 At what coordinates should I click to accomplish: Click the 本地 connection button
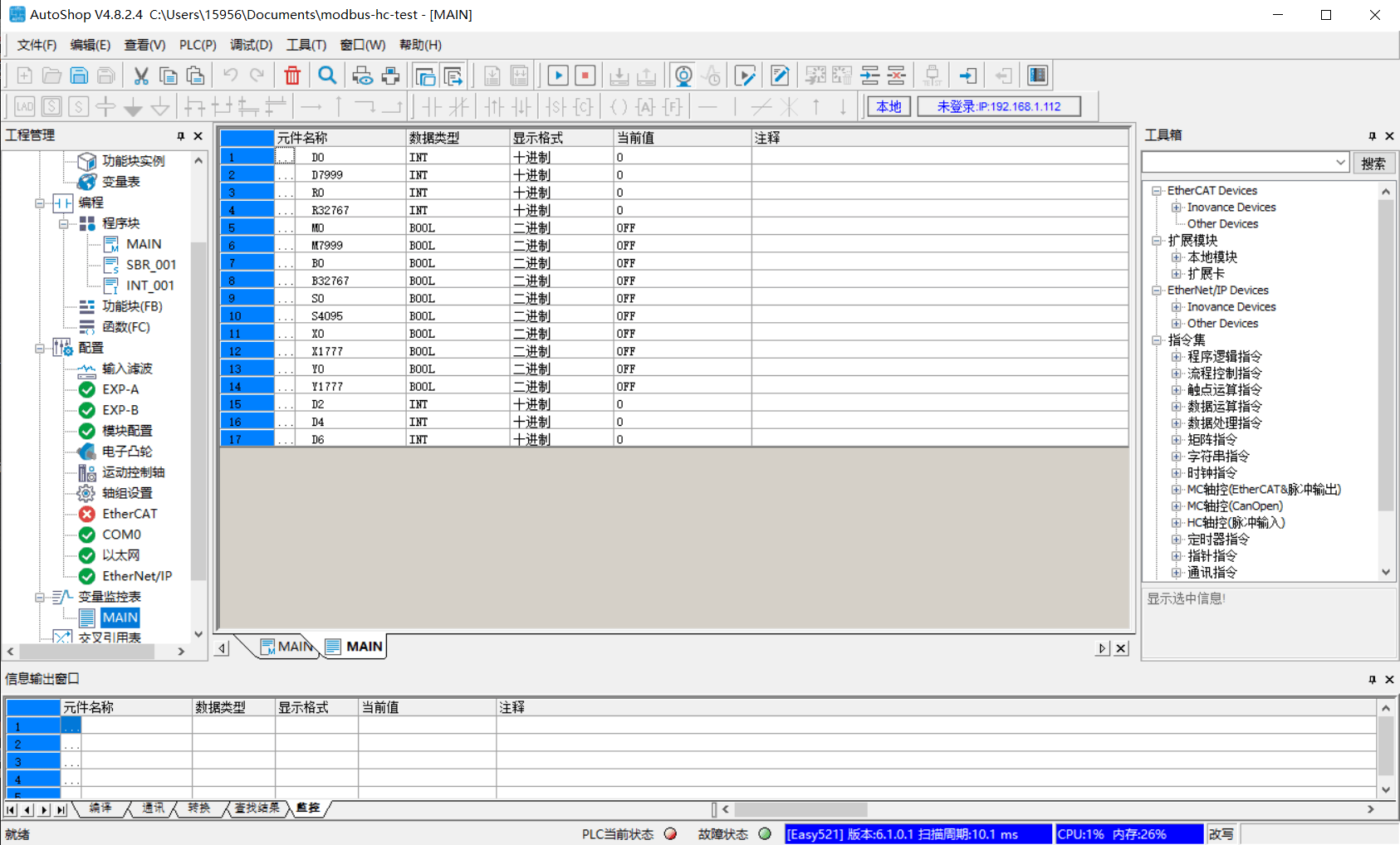click(x=888, y=106)
